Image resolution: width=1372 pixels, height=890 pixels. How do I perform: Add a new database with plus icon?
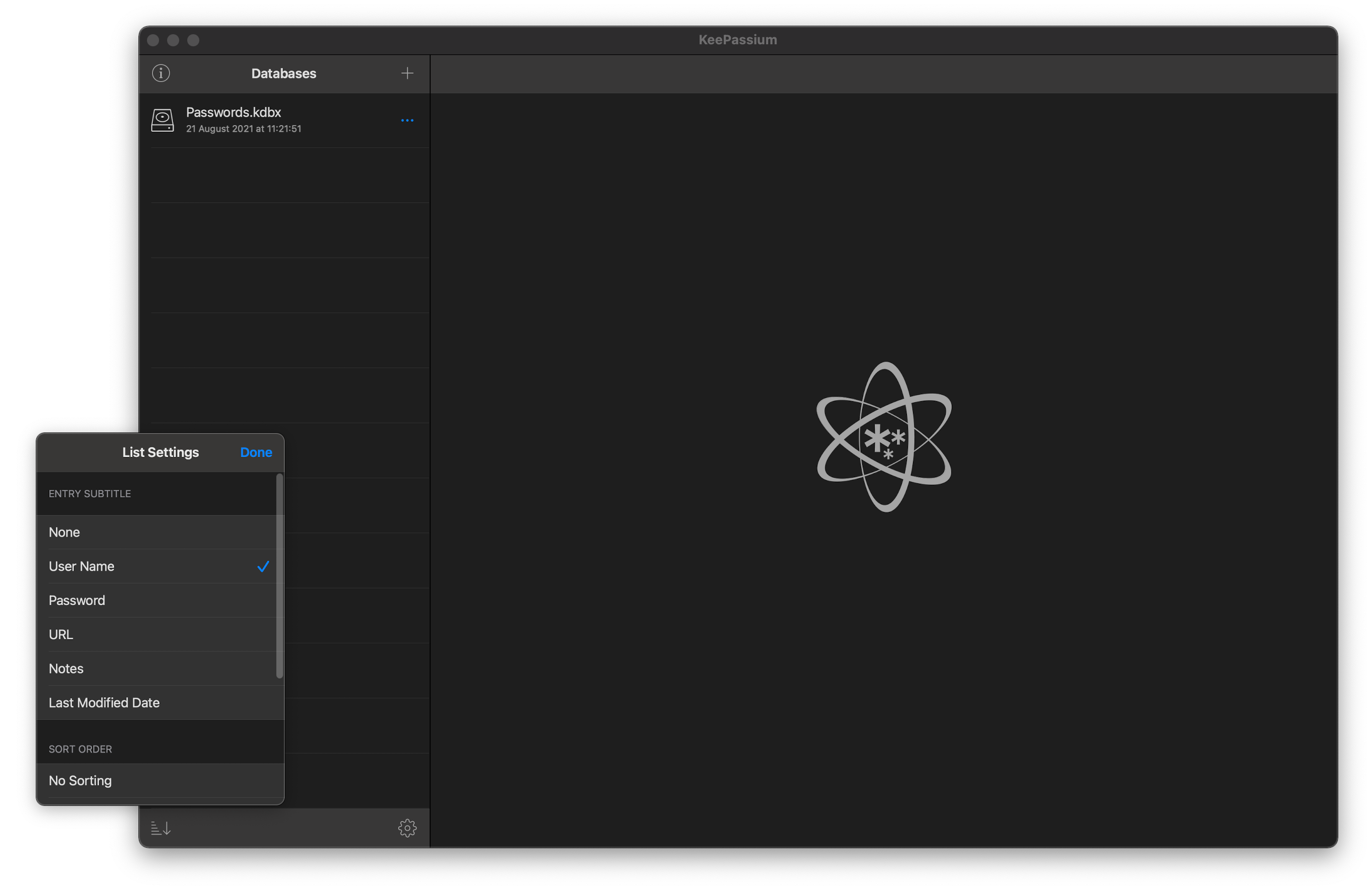[x=407, y=73]
